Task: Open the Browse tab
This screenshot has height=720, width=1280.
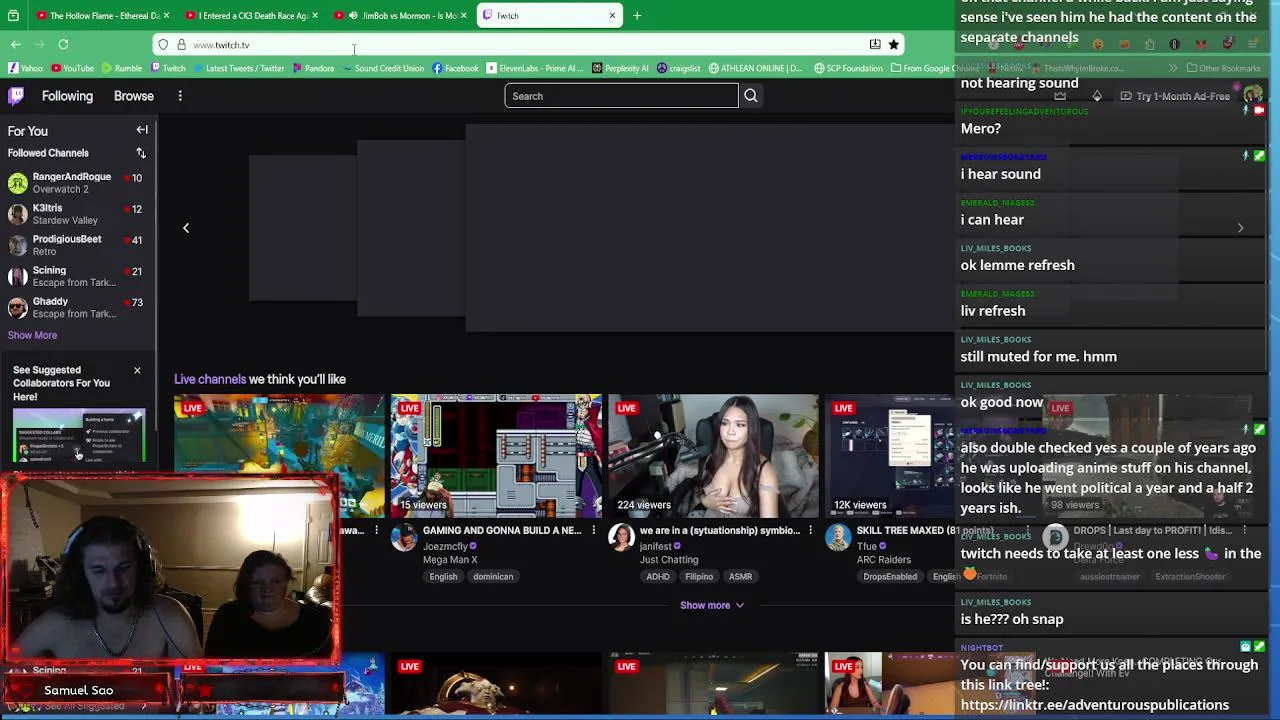Action: coord(133,96)
